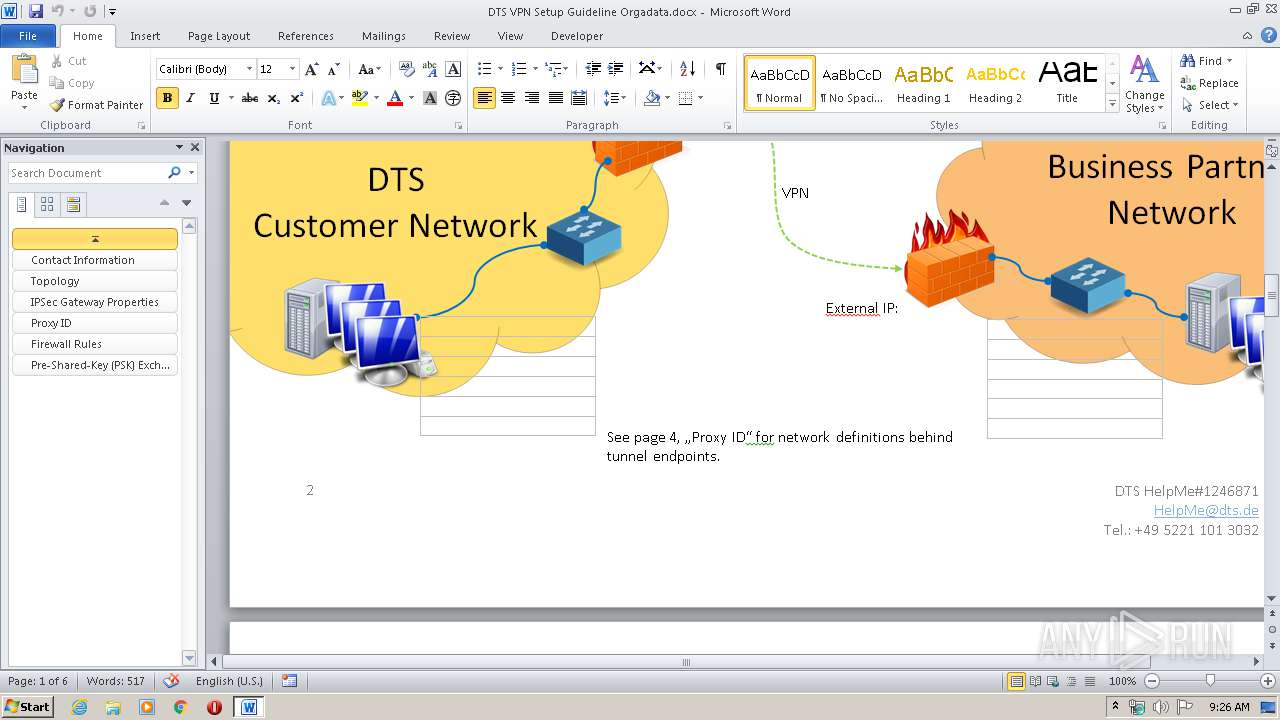Toggle bold formatting
Image resolution: width=1280 pixels, height=720 pixels.
(167, 98)
